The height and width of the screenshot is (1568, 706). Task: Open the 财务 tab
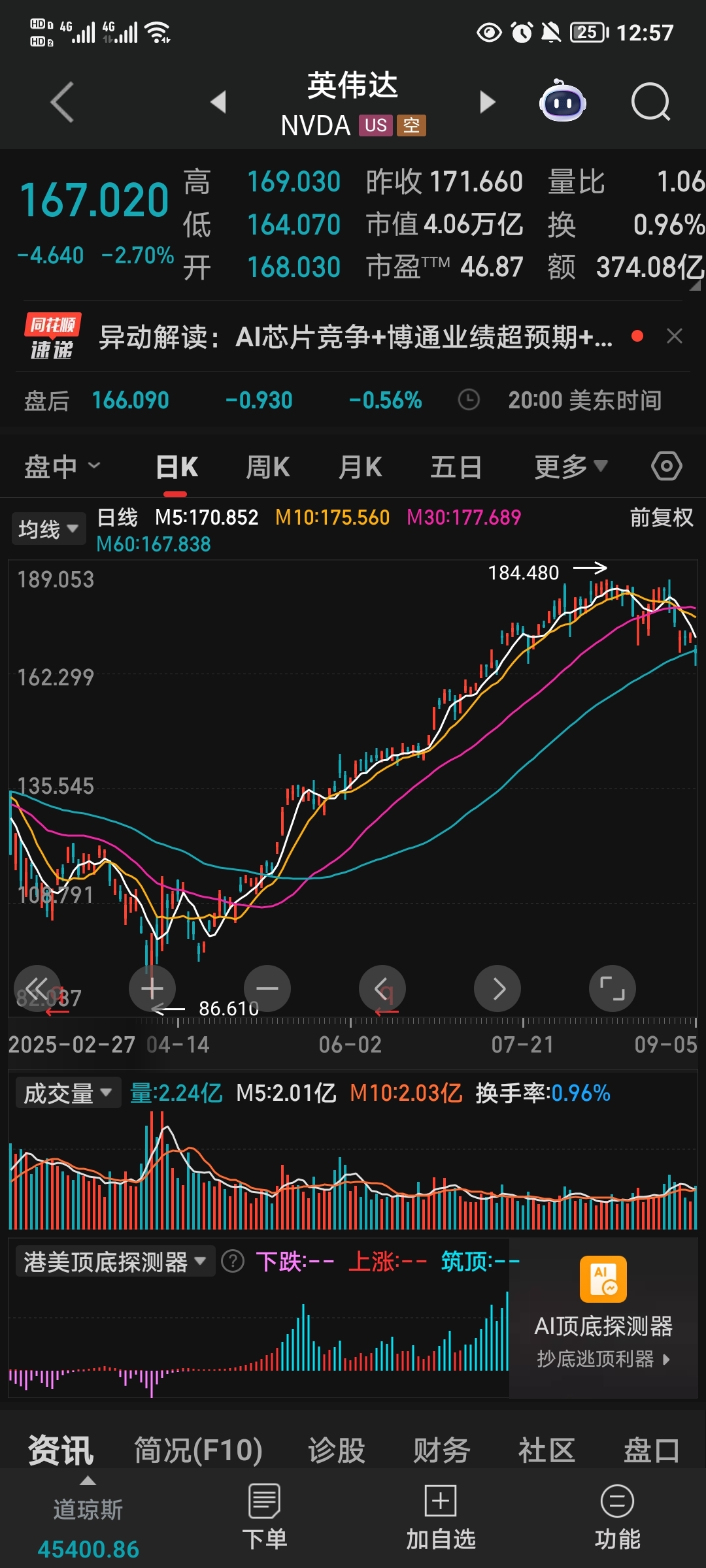pyautogui.click(x=442, y=1450)
